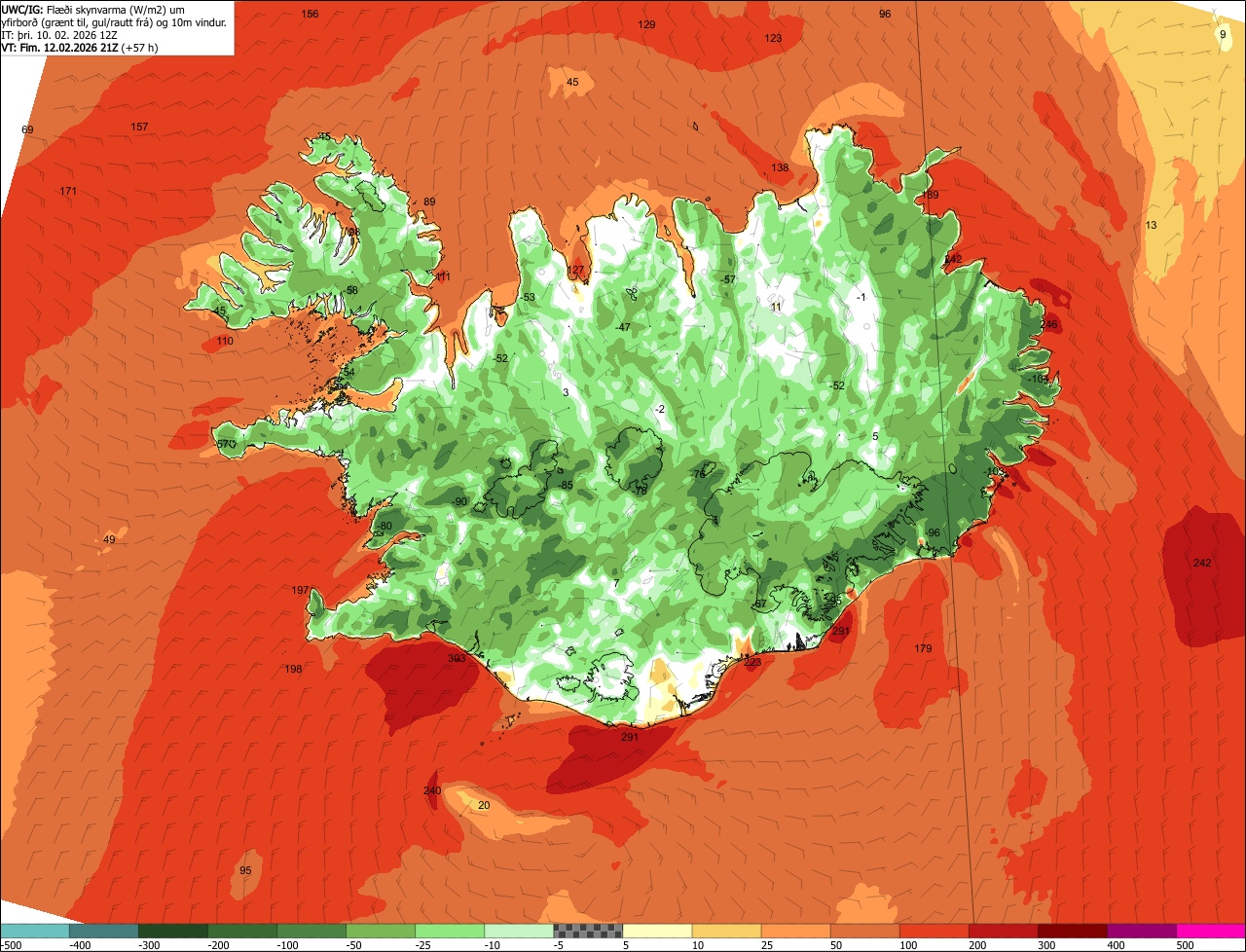Click the pale green -10 to -5 swatch
1246x952 pixels.
coord(519,931)
